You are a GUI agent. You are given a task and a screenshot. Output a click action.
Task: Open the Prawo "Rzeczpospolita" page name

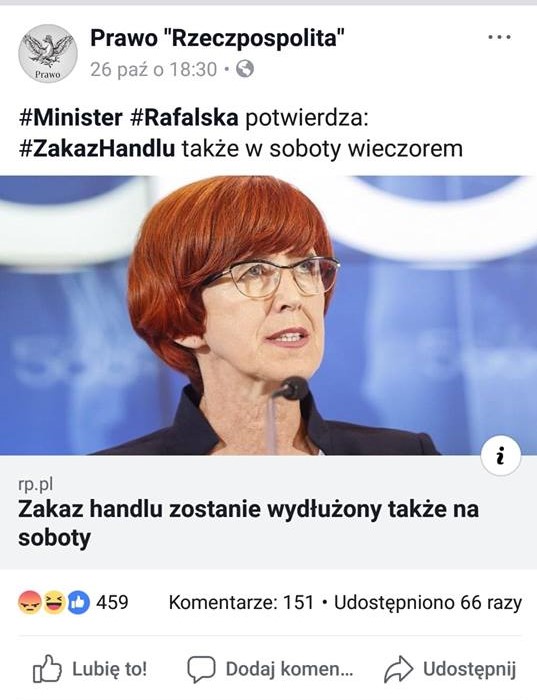tap(217, 38)
